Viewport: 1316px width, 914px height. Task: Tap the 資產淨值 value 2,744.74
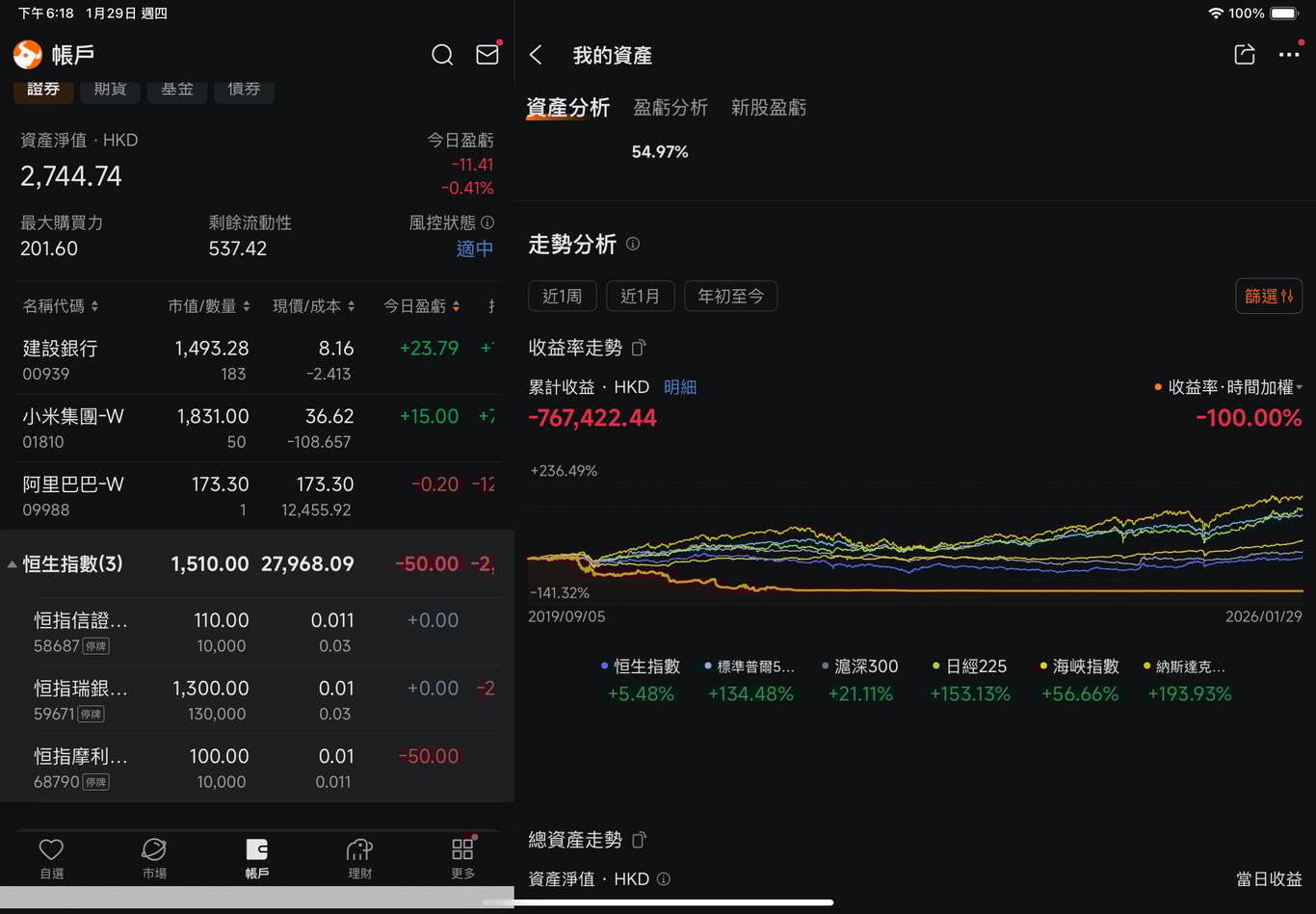click(71, 176)
